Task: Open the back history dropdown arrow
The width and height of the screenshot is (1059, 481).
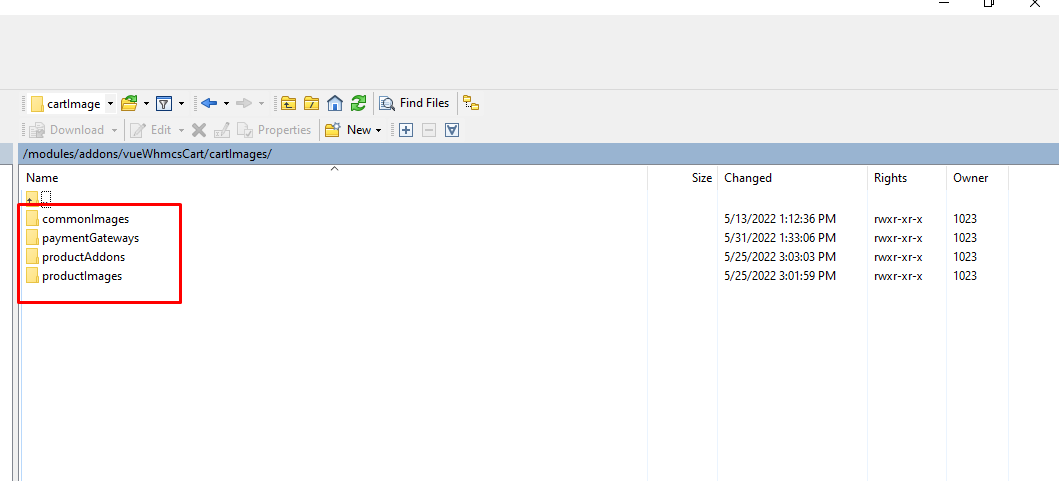Action: pos(226,104)
